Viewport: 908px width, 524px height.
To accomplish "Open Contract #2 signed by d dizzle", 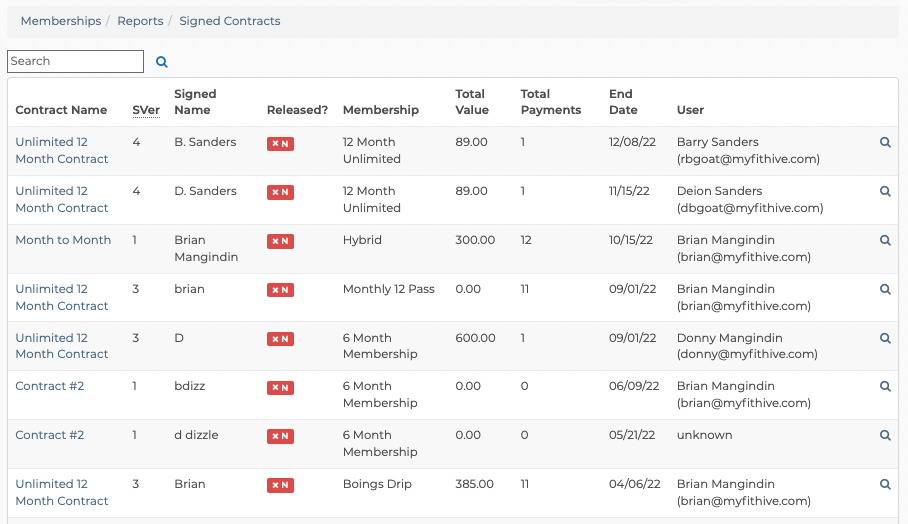I will [50, 435].
